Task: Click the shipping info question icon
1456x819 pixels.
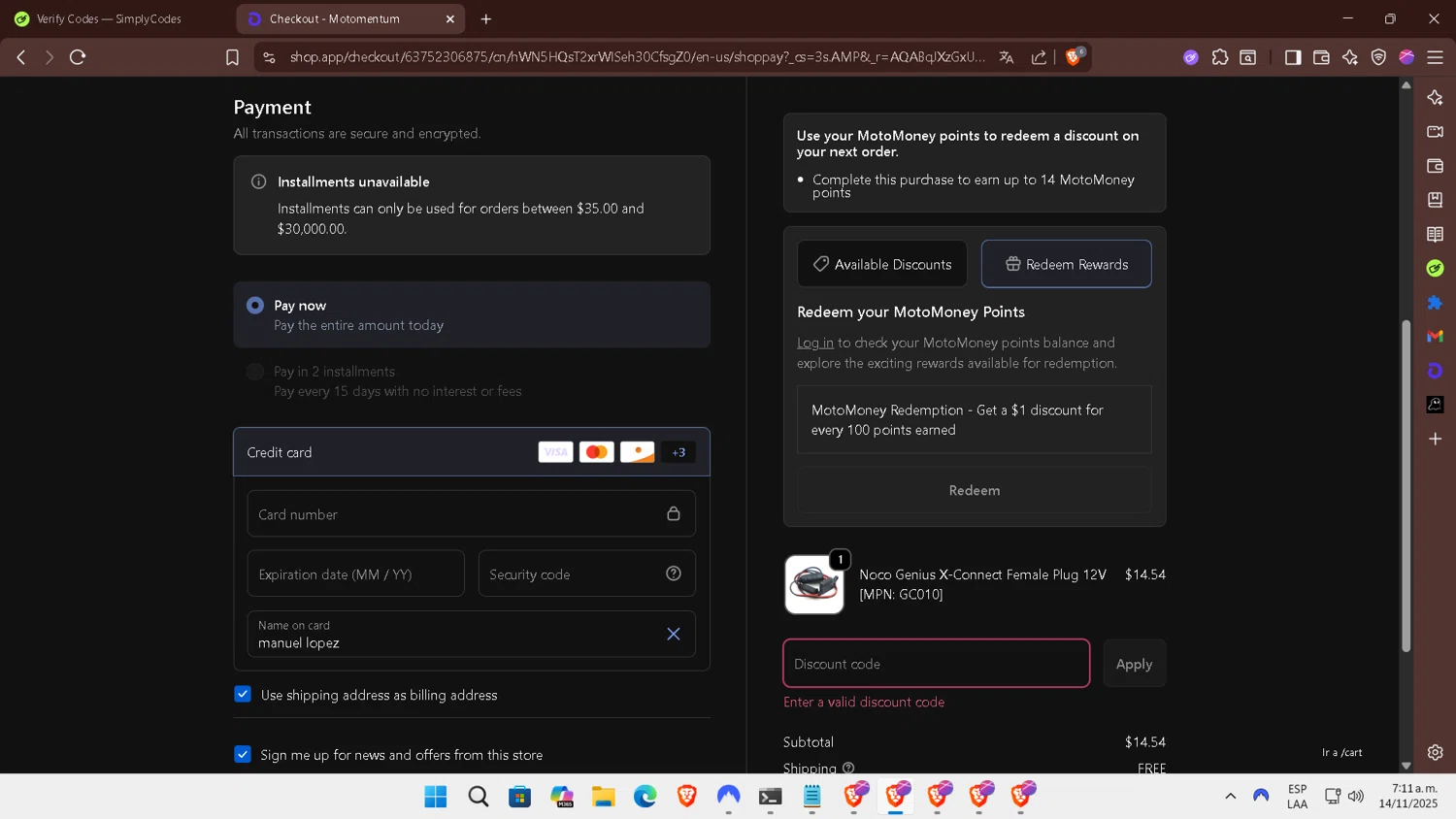Action: [x=848, y=768]
